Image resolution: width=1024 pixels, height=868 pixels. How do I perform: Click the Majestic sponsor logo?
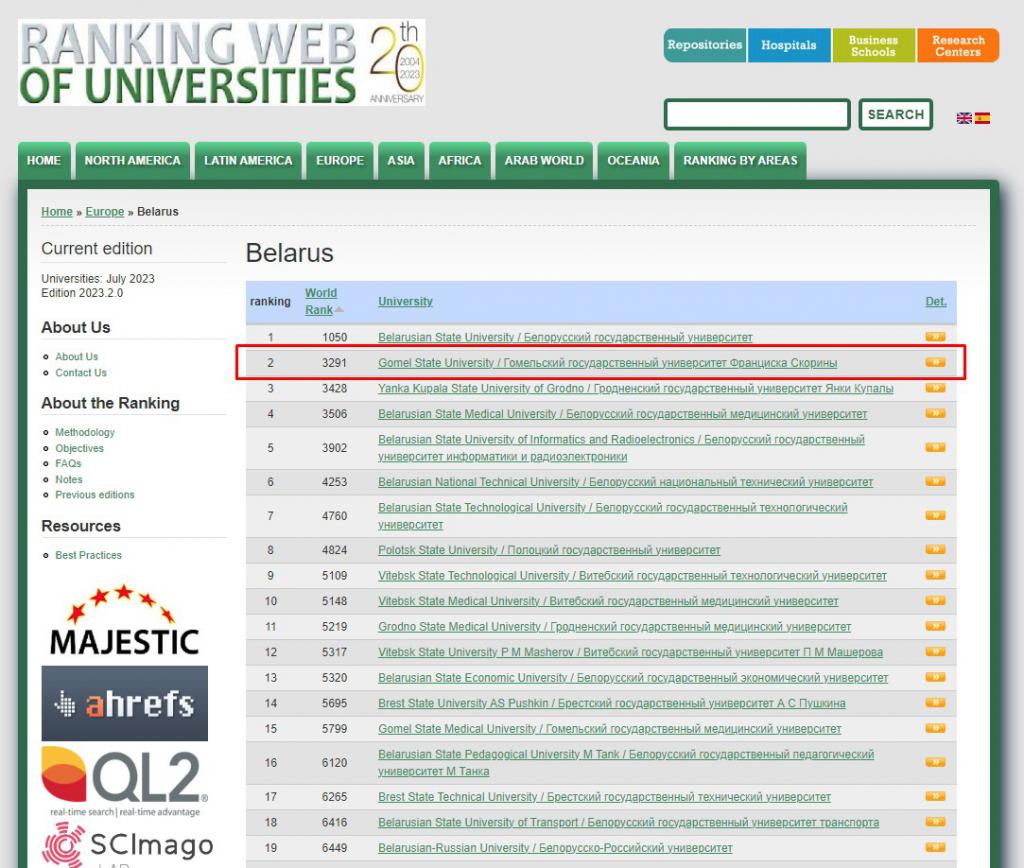point(124,621)
